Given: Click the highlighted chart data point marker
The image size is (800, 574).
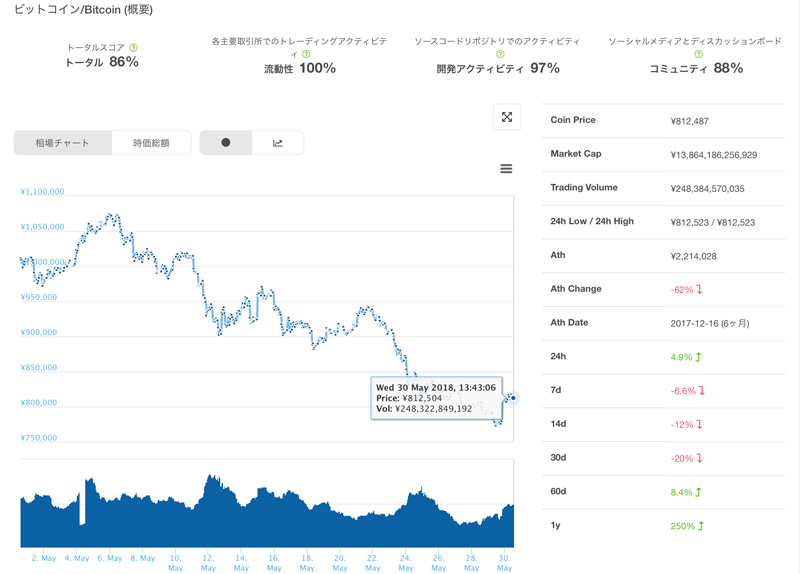Looking at the screenshot, I should [513, 398].
